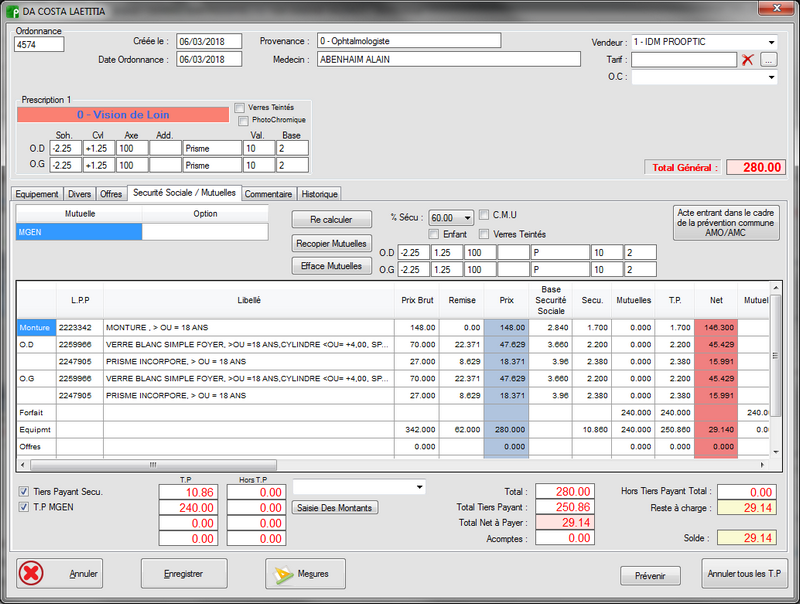Open the % Sécu rate dropdown
The width and height of the screenshot is (800, 604).
tap(467, 218)
